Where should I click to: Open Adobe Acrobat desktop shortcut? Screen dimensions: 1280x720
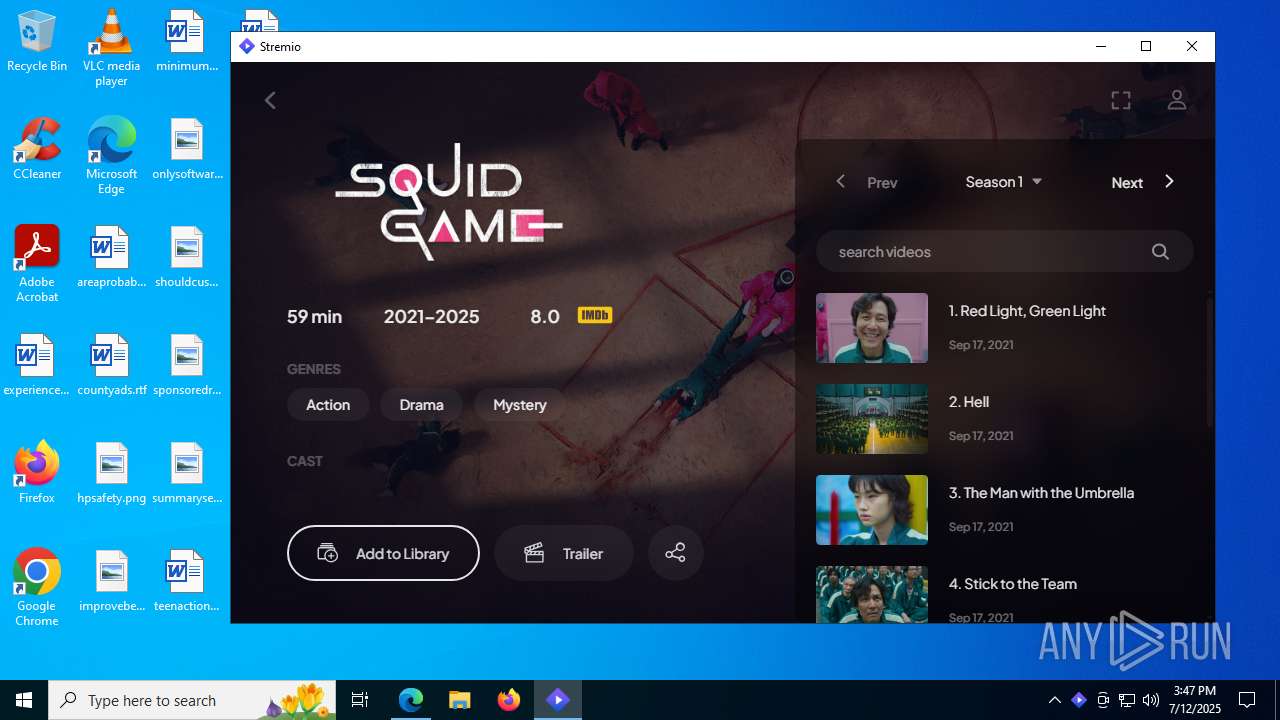coord(37,264)
